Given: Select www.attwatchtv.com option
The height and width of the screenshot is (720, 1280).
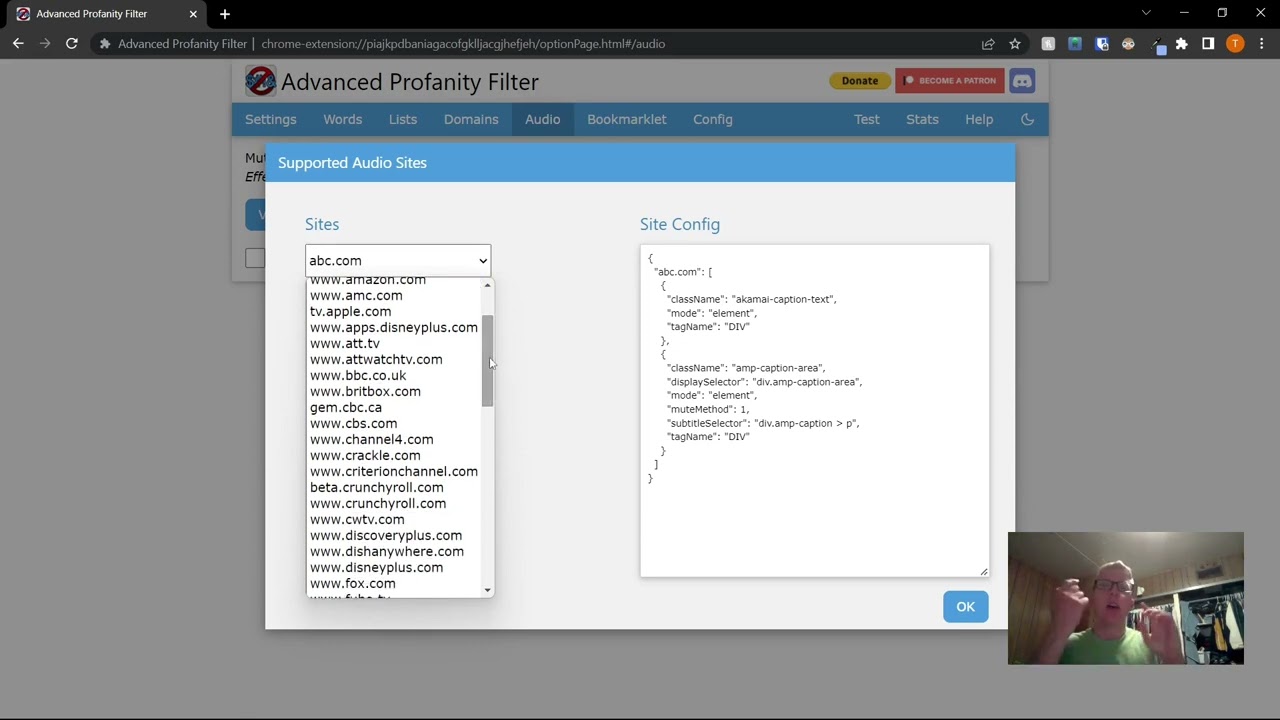Looking at the screenshot, I should (394, 360).
